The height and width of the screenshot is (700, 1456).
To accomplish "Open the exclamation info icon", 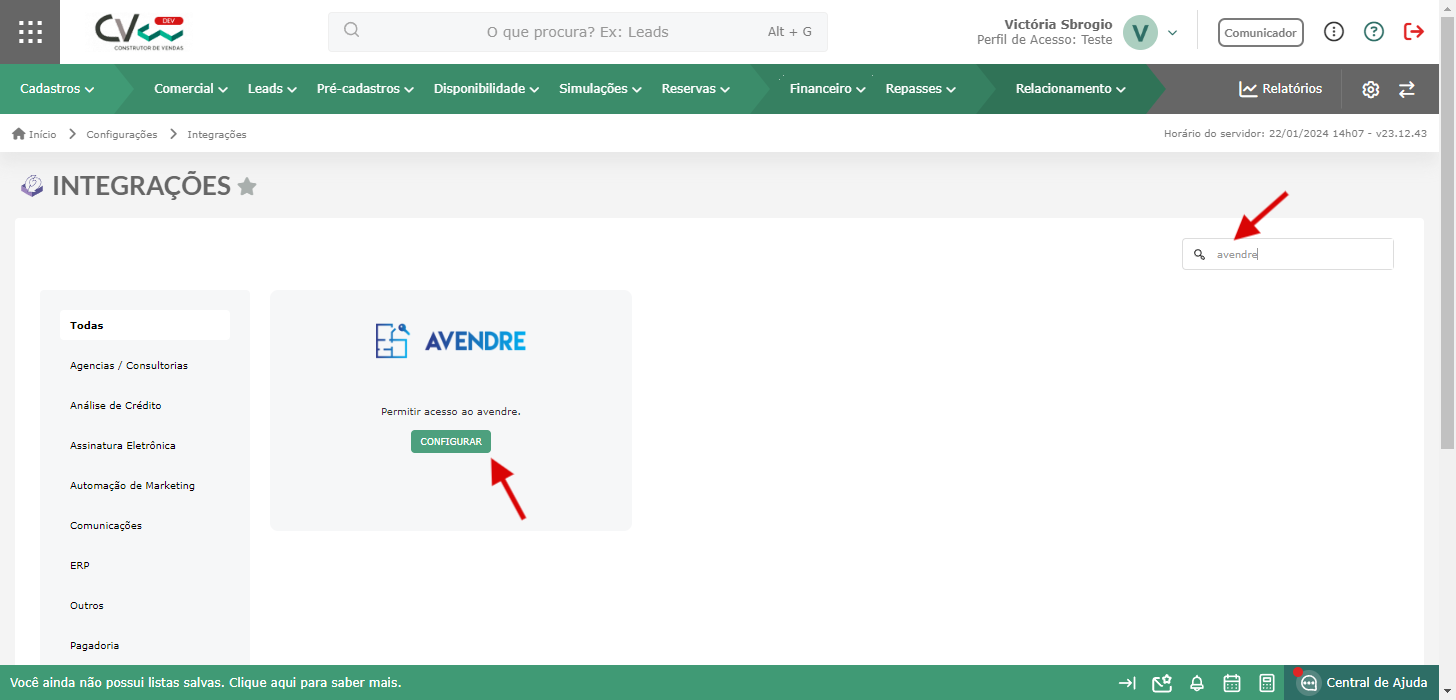I will (x=1333, y=32).
